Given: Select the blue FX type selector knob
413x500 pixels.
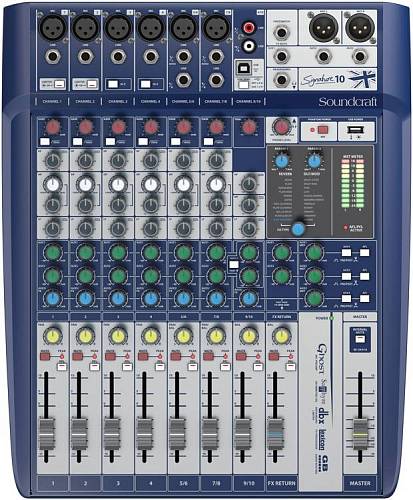Looking at the screenshot, I should point(298,229).
